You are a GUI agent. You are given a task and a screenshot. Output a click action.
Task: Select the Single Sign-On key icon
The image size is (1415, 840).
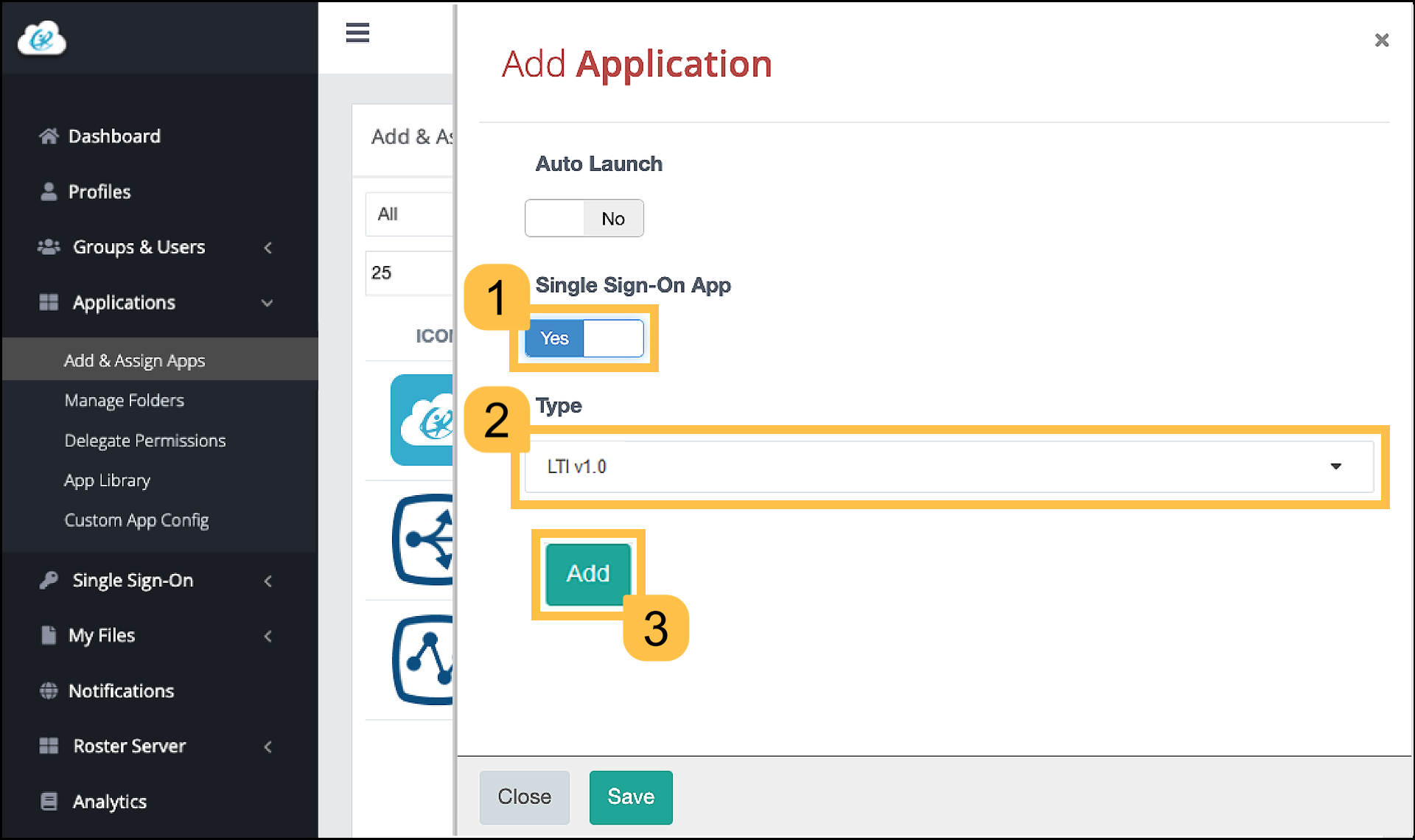coord(49,580)
